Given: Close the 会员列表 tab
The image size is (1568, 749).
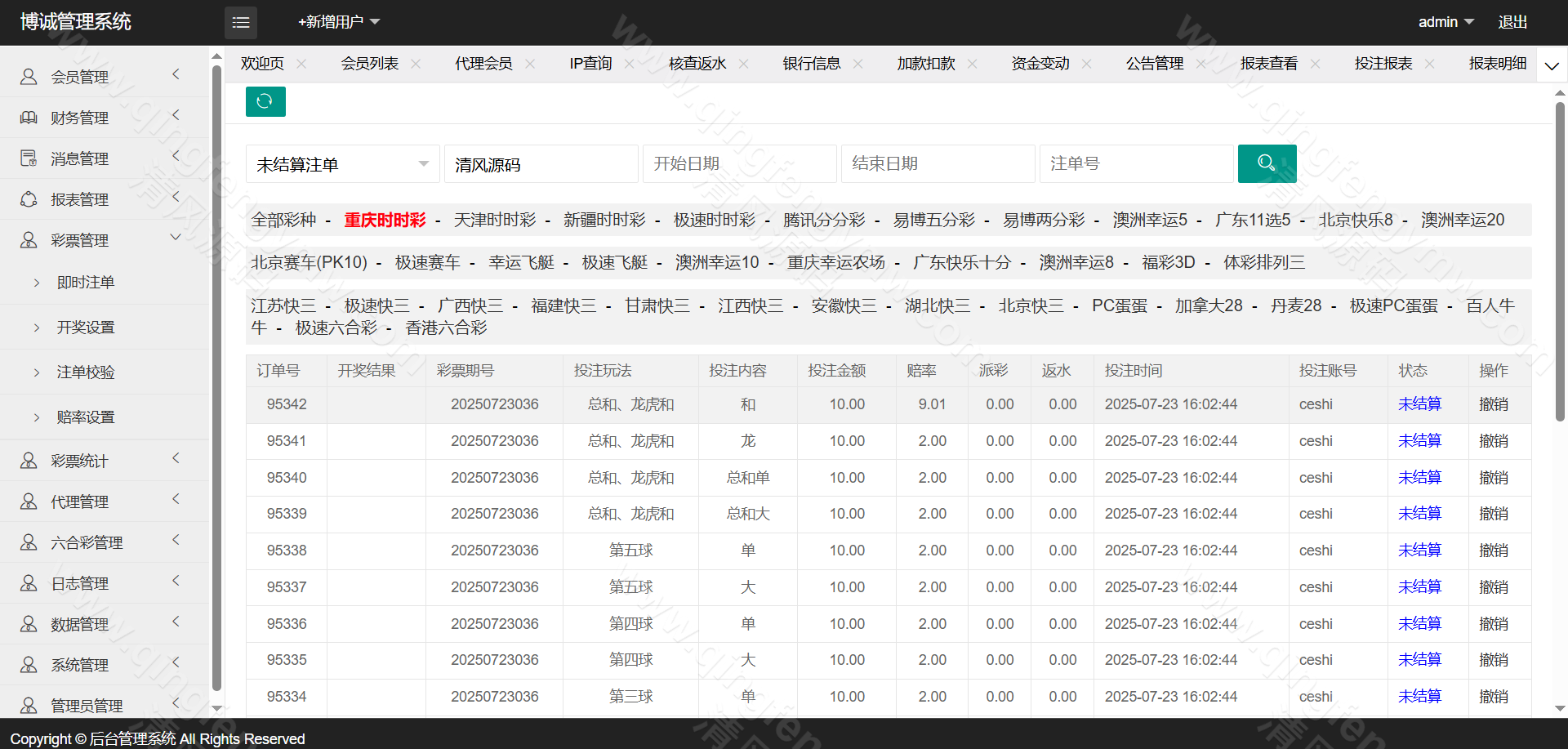Looking at the screenshot, I should point(416,64).
